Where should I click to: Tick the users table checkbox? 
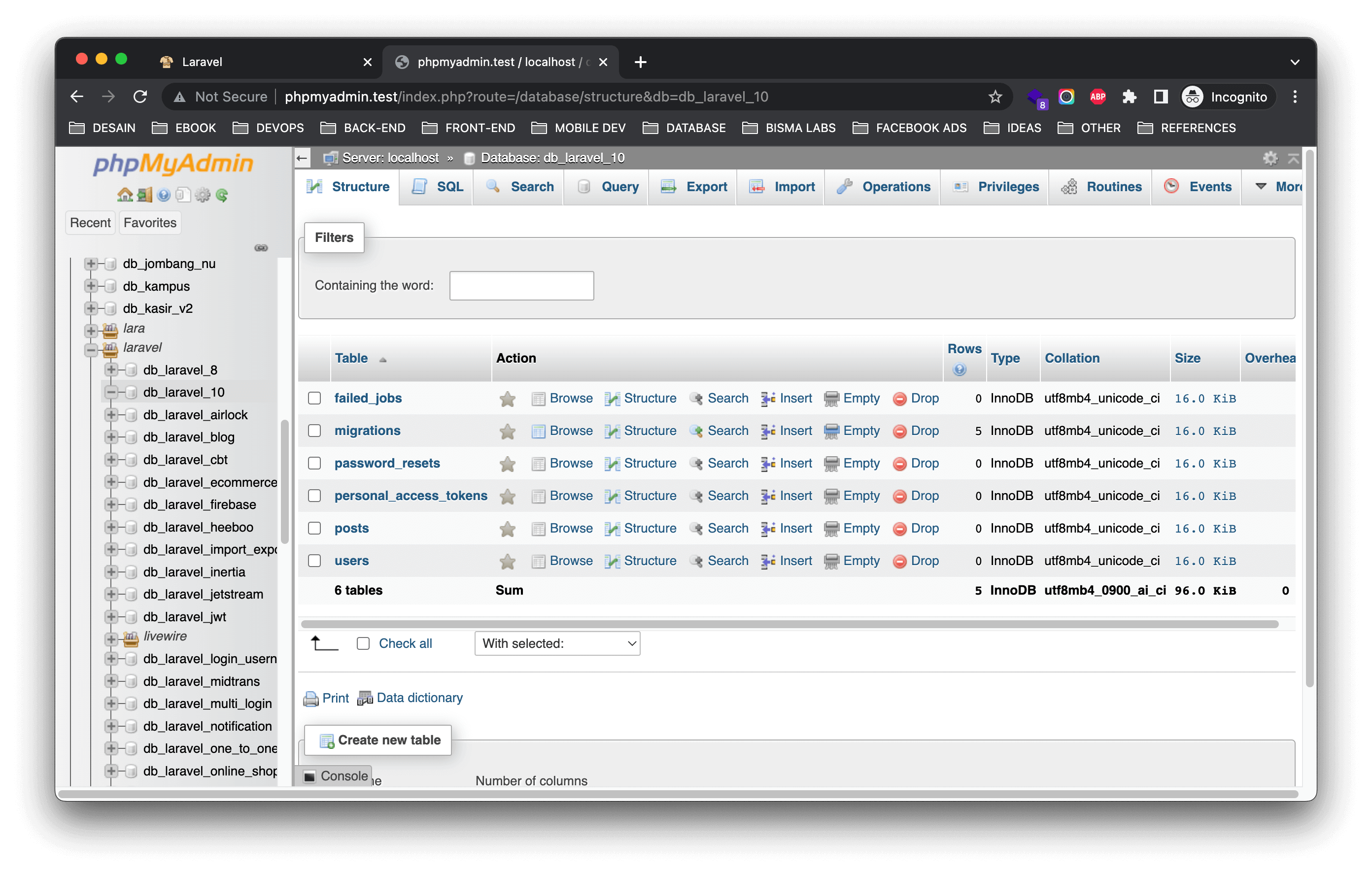tap(314, 561)
